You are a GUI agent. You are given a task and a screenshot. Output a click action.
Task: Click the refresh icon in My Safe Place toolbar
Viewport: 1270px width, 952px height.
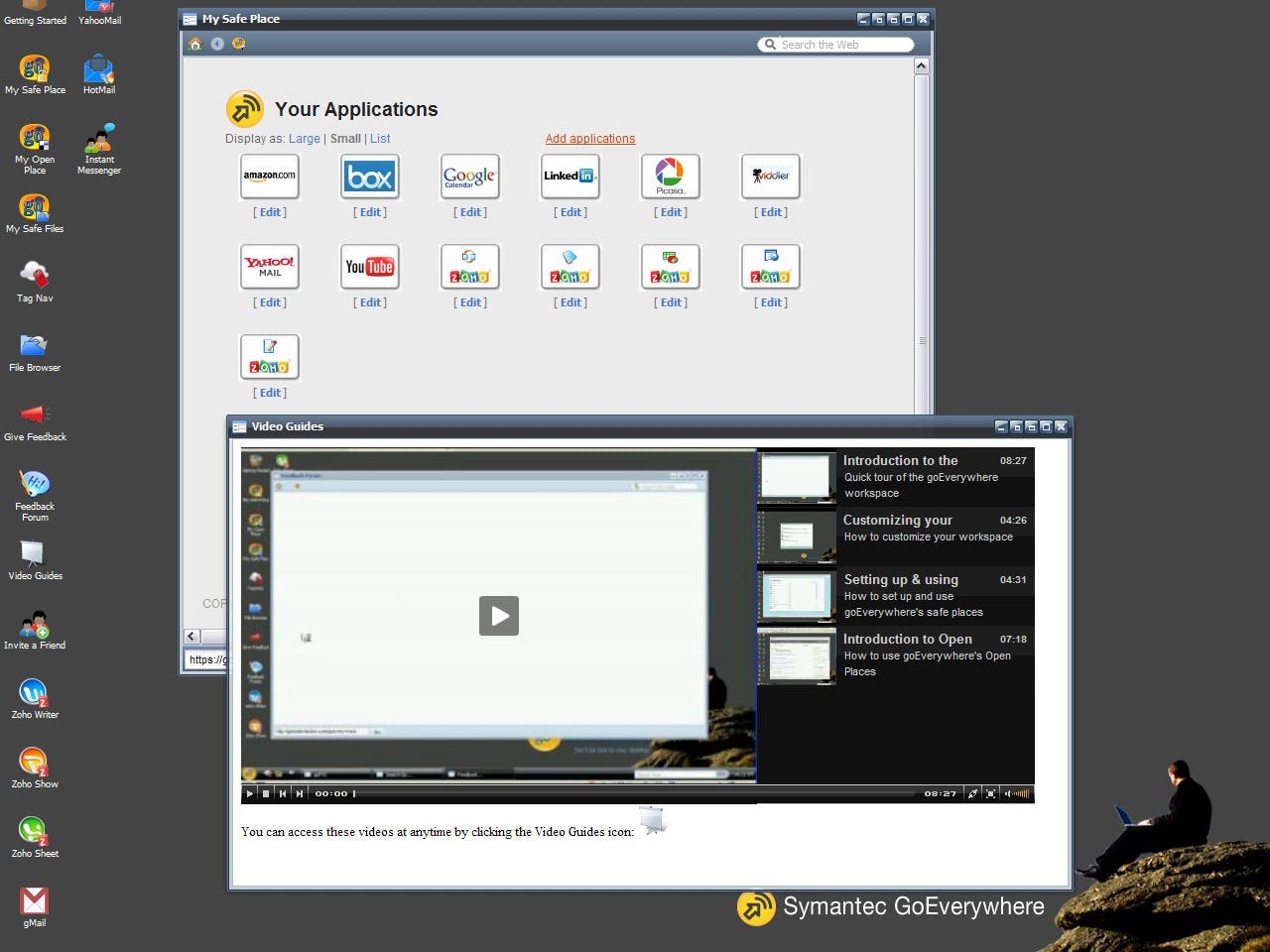[x=238, y=44]
